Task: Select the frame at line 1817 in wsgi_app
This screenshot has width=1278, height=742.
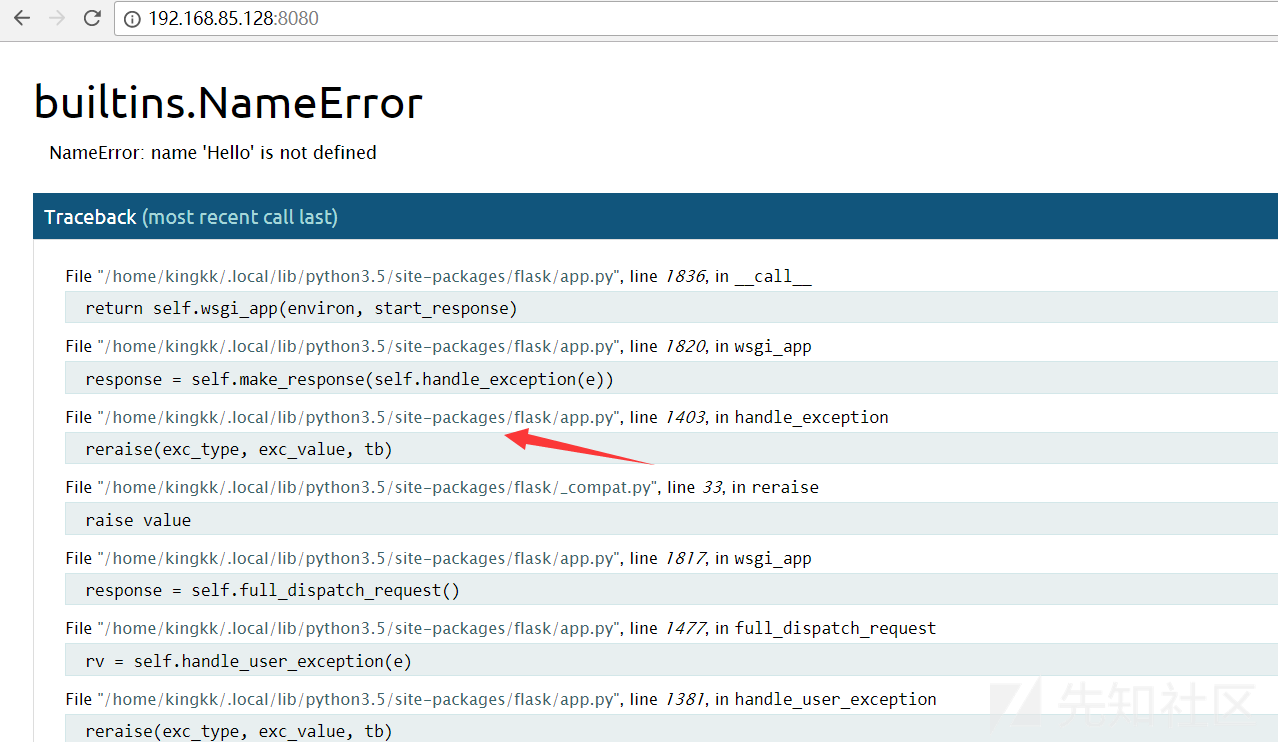Action: point(438,558)
